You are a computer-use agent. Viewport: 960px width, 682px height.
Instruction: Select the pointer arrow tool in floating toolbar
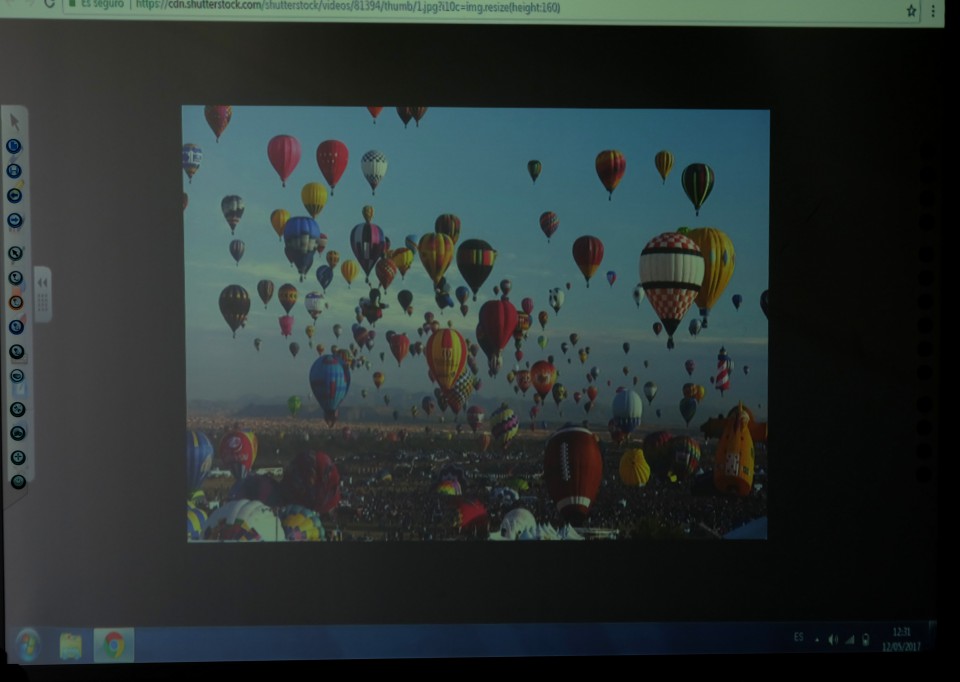pos(15,122)
